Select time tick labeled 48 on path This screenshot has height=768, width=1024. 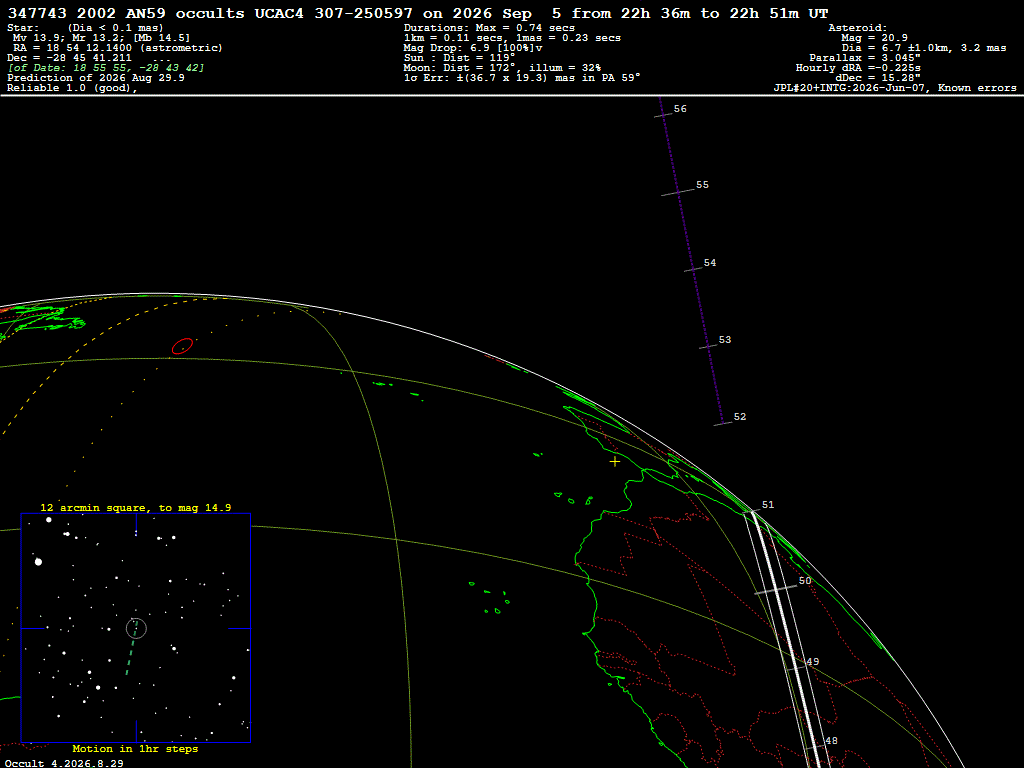tap(814, 746)
